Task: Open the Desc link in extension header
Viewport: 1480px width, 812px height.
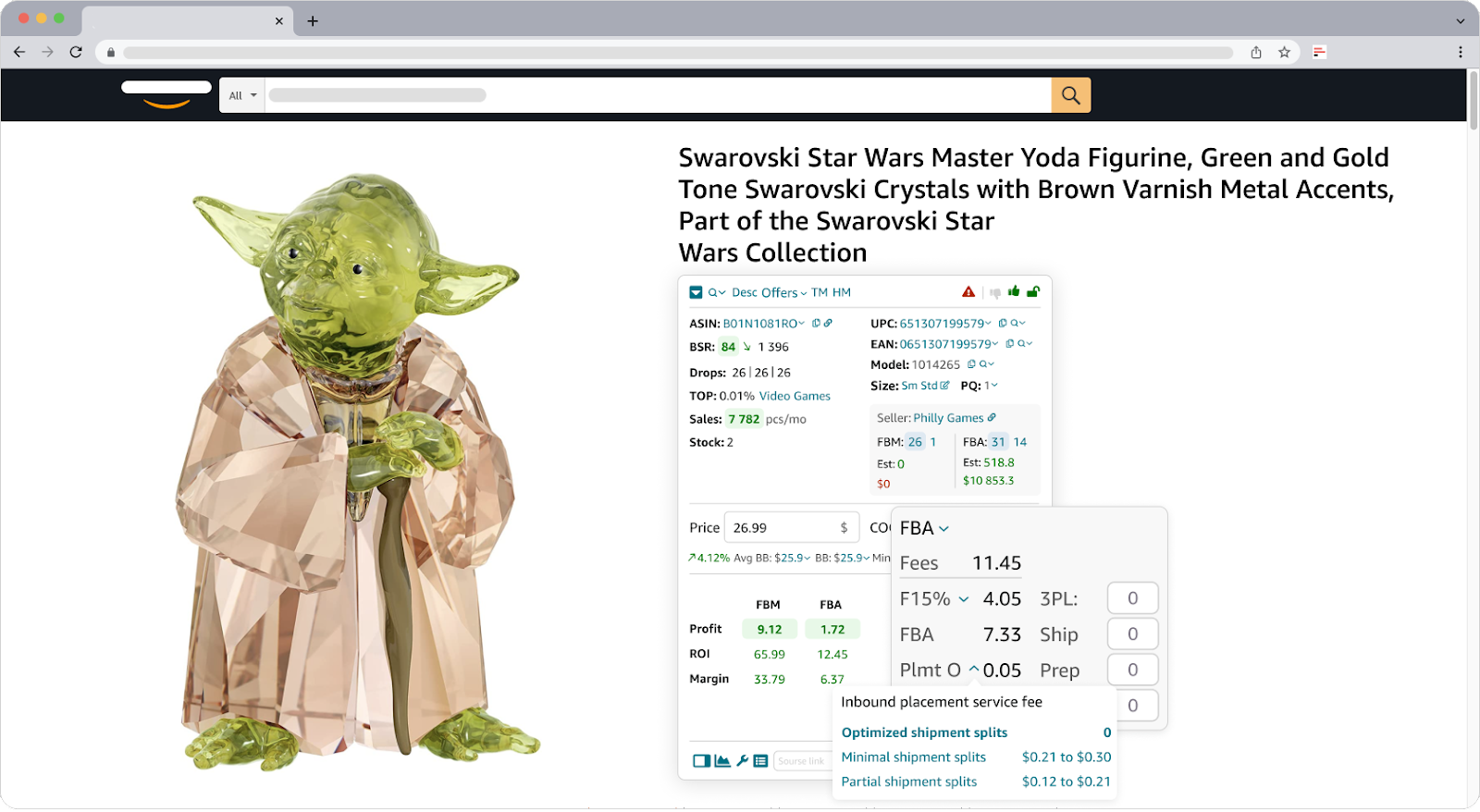Action: 744,292
